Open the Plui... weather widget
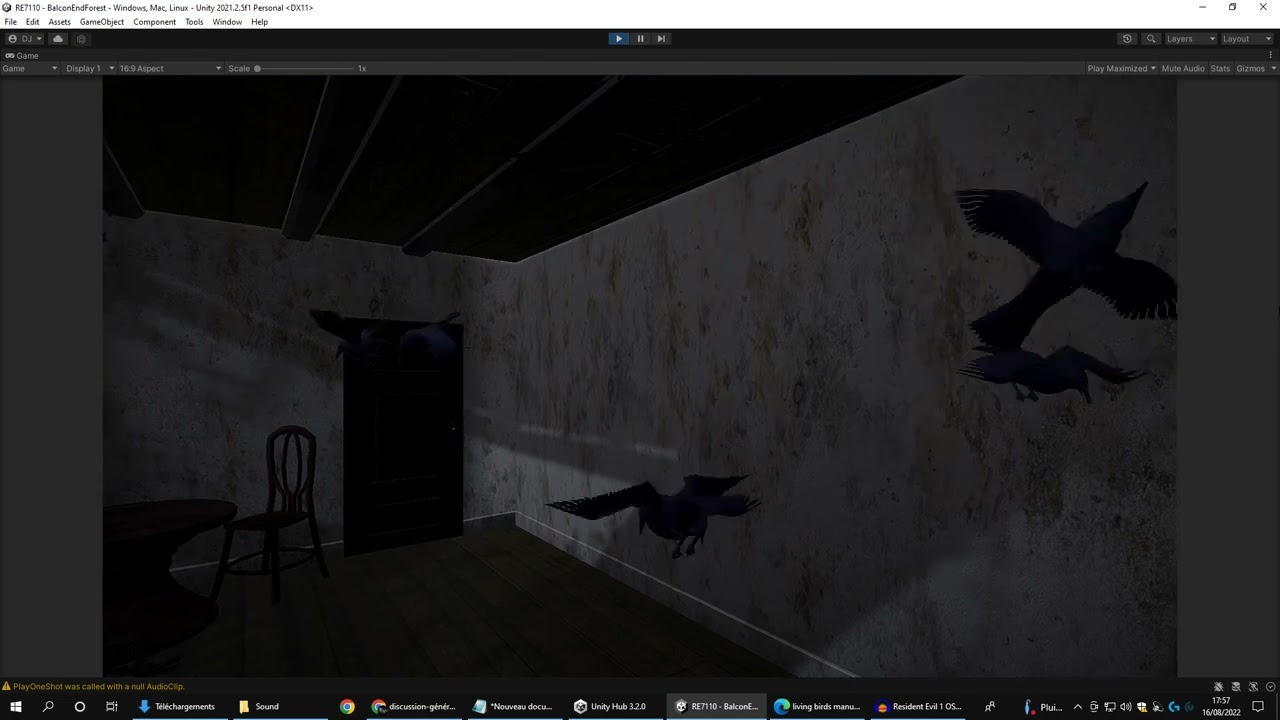Image resolution: width=1280 pixels, height=720 pixels. pyautogui.click(x=1042, y=706)
